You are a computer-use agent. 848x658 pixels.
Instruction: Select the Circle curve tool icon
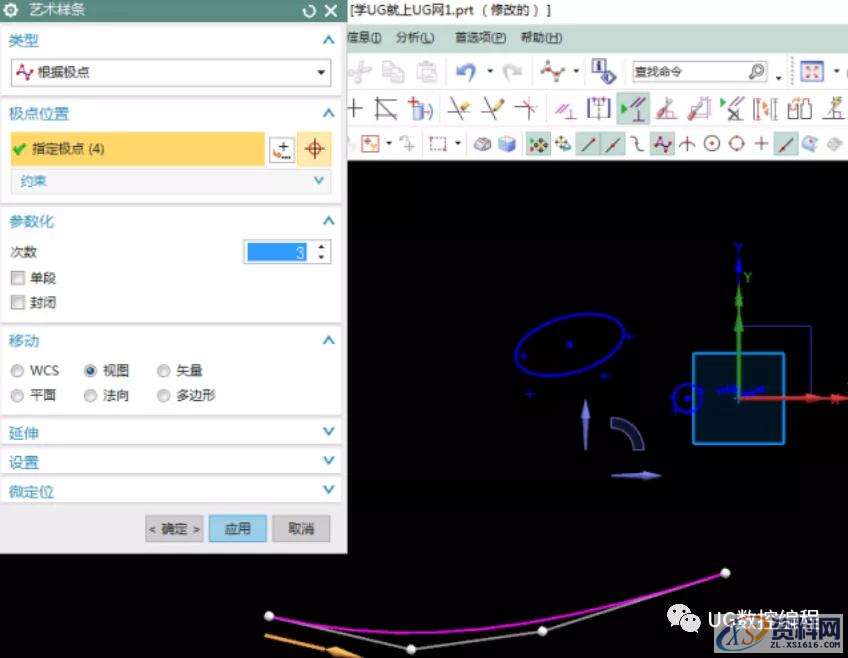coord(711,144)
